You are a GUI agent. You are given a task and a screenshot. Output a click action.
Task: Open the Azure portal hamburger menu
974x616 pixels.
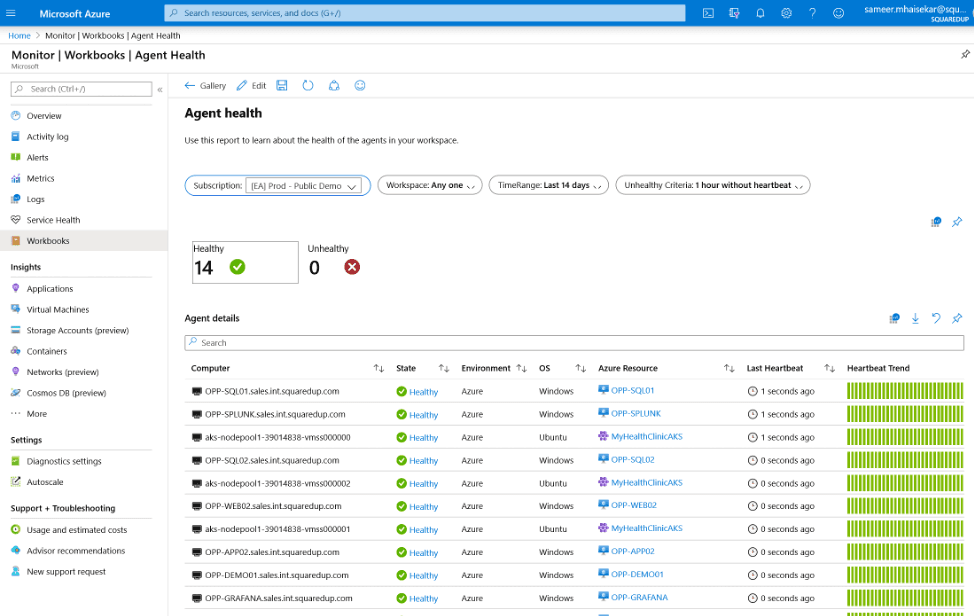[11, 13]
